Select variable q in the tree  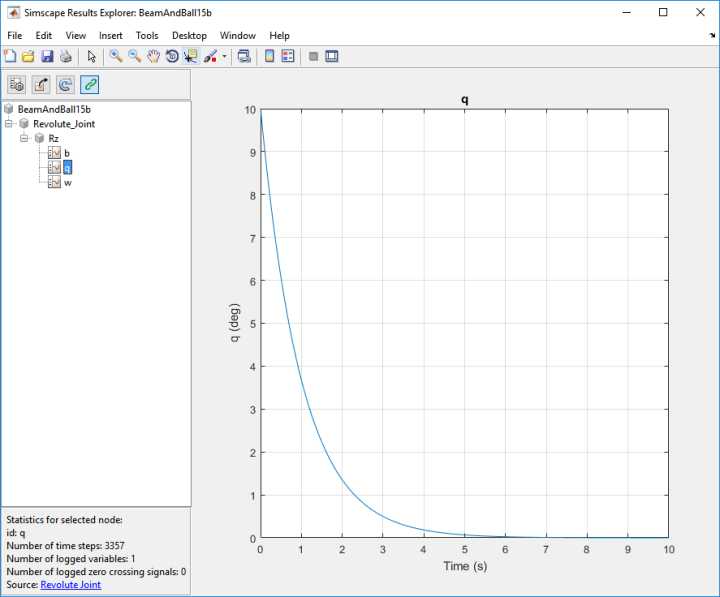[68, 168]
